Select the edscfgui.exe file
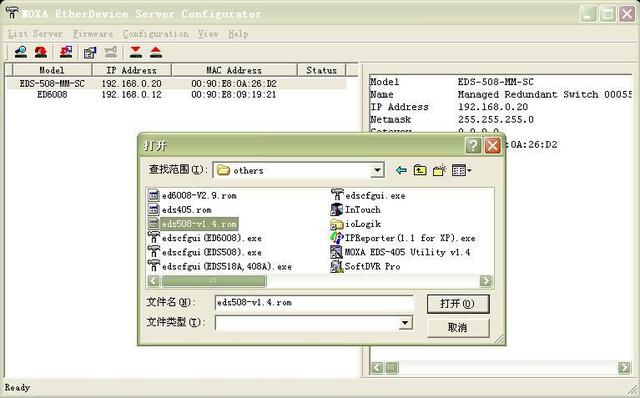Image resolution: width=640 pixels, height=398 pixels. point(368,196)
